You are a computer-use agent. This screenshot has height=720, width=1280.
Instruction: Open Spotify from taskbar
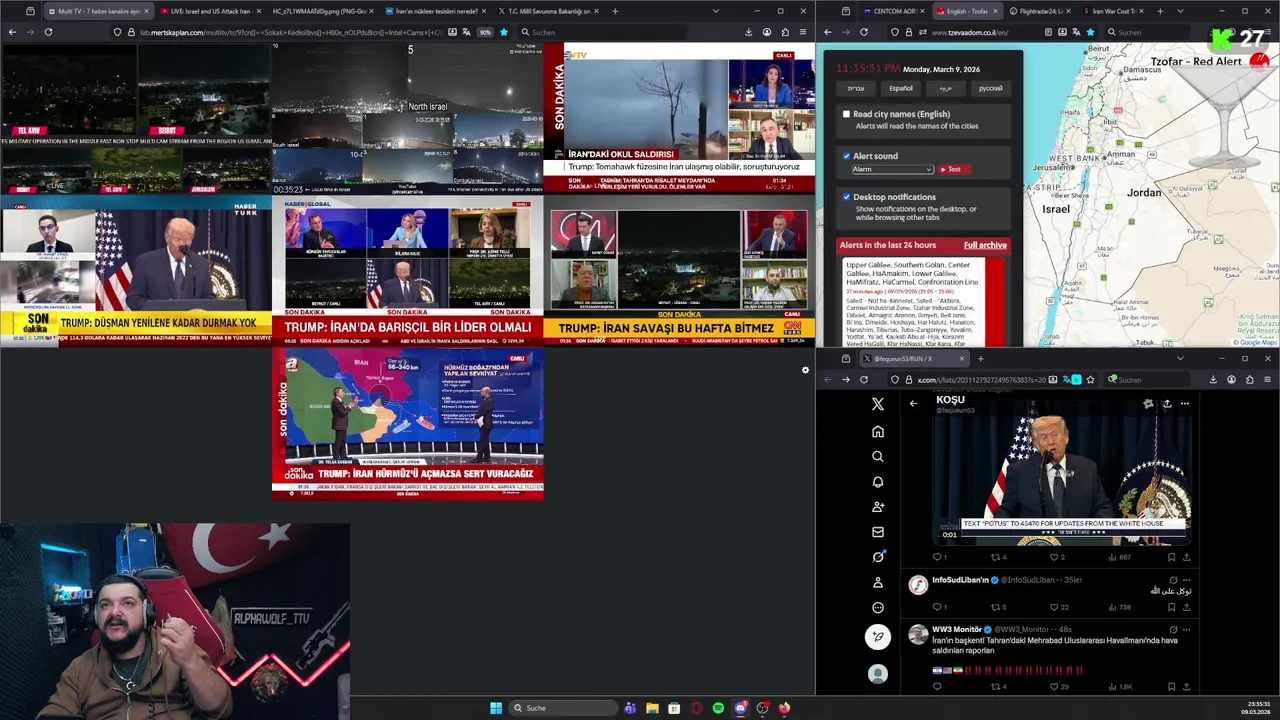(718, 708)
